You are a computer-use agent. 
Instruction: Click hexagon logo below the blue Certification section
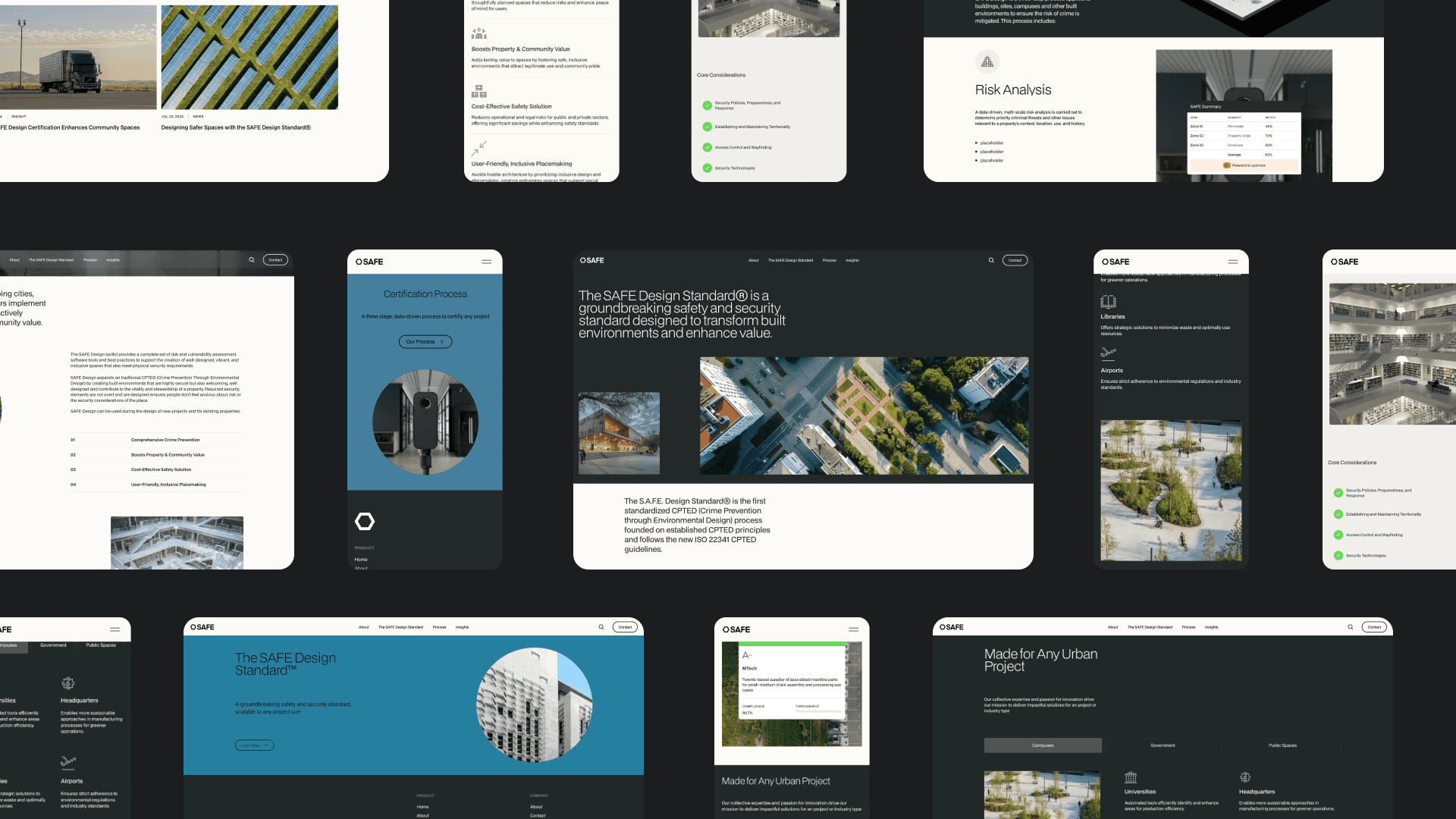coord(365,521)
